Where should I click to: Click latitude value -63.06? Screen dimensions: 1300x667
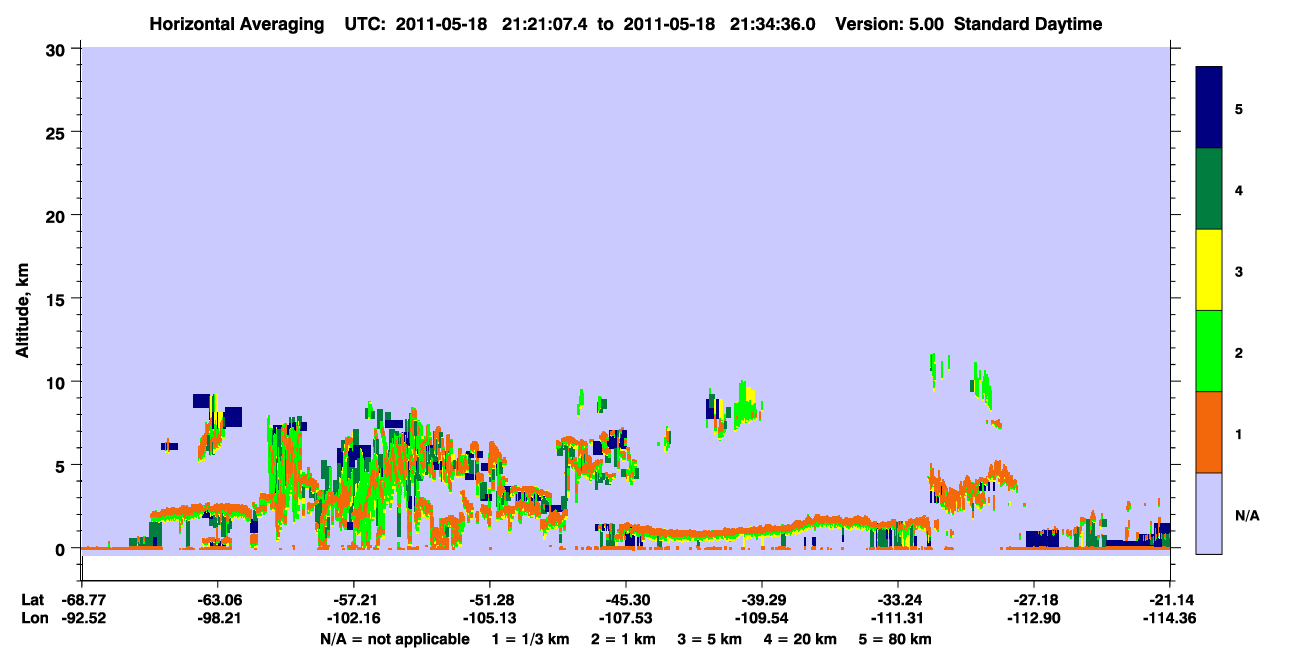[218, 600]
